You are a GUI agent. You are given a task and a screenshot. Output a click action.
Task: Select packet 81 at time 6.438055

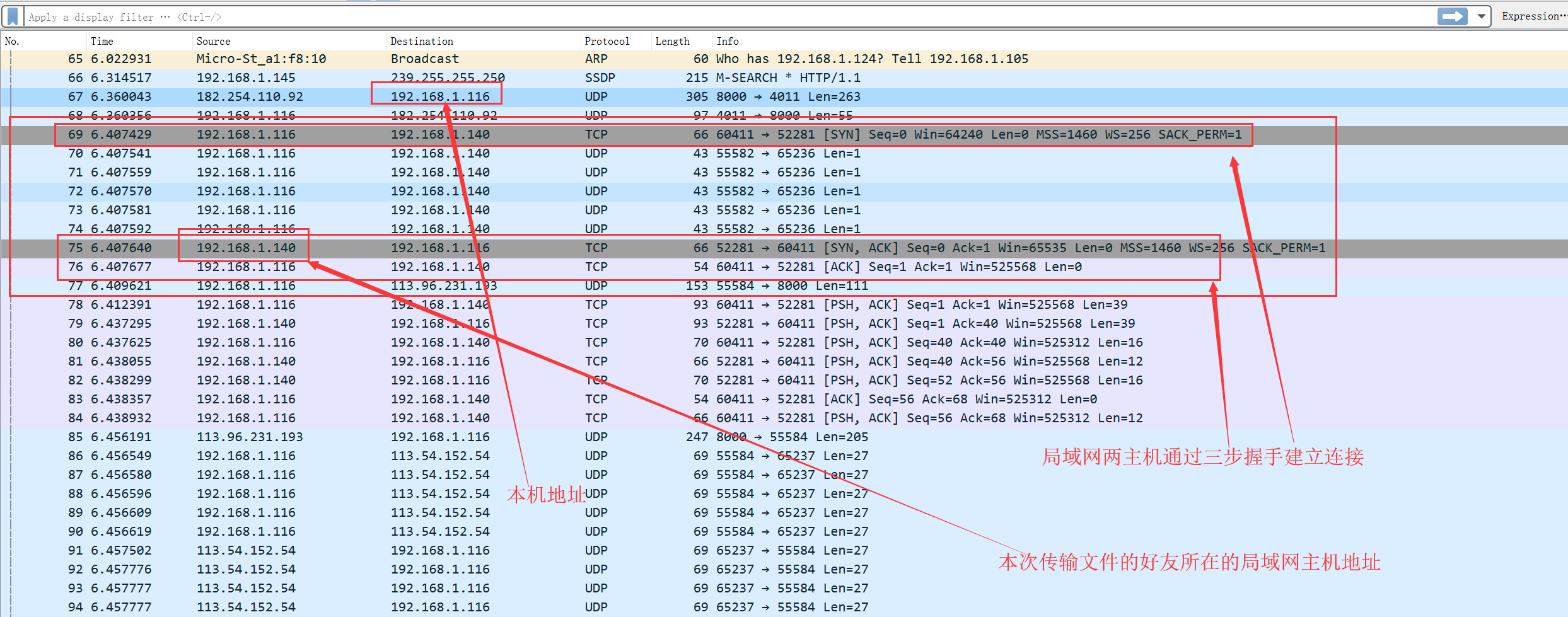tap(784, 361)
